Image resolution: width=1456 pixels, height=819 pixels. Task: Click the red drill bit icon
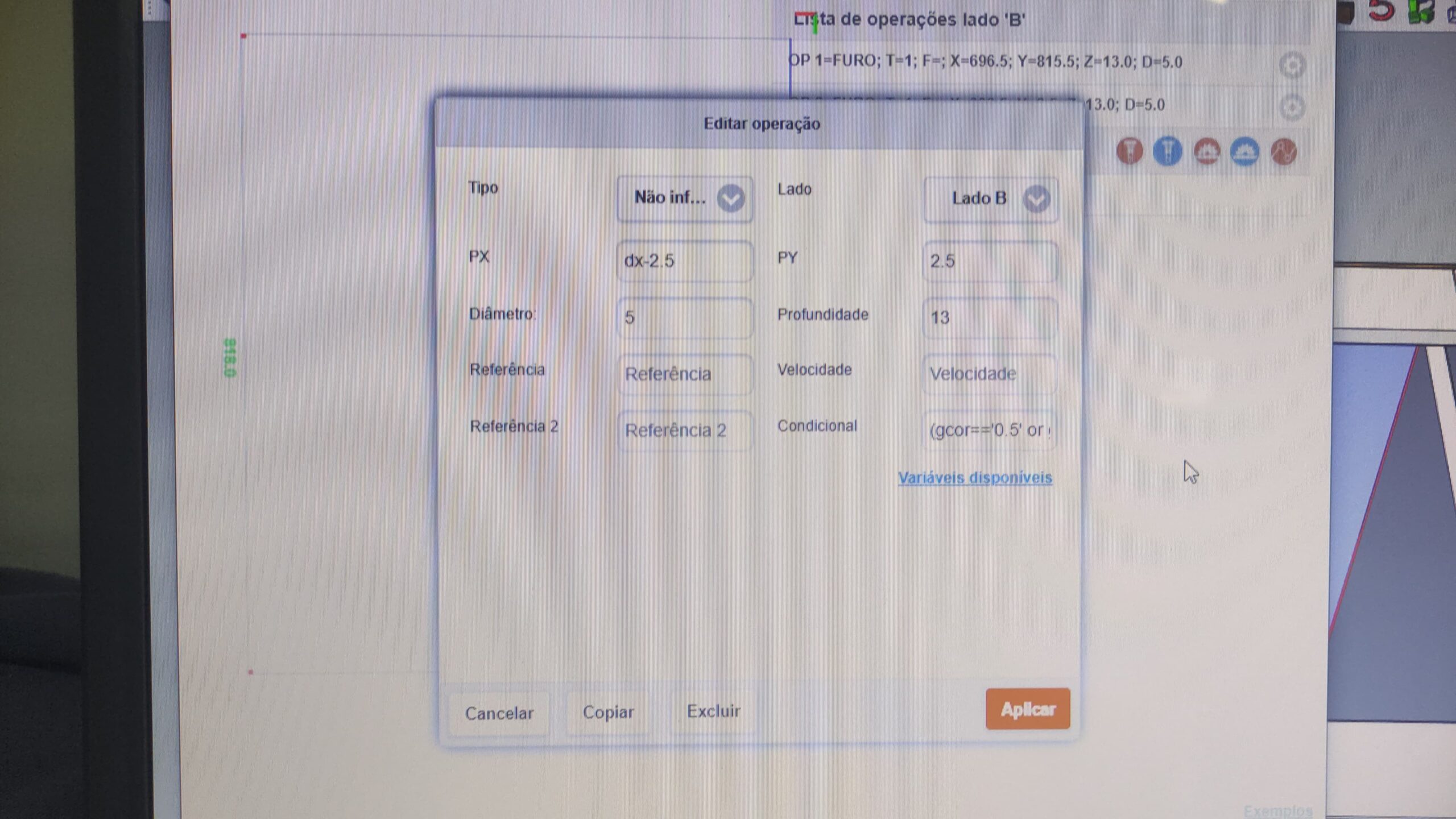pos(1129,151)
